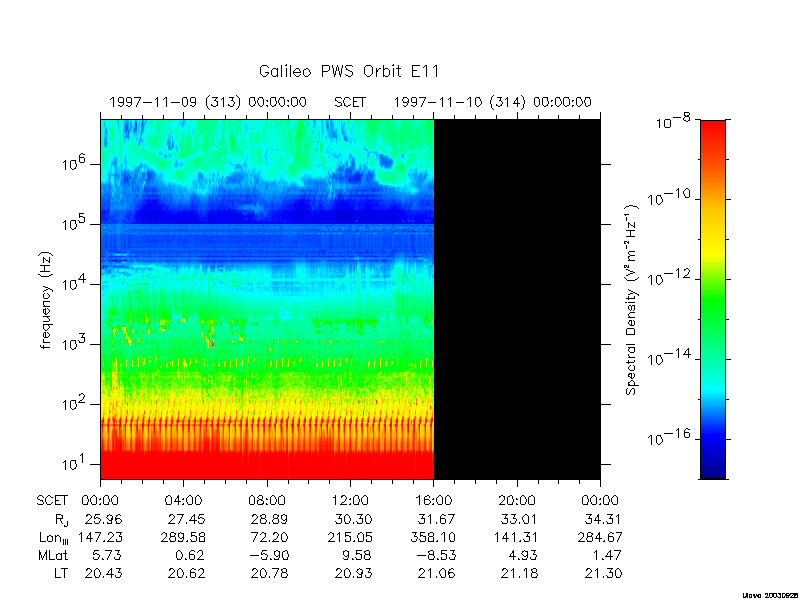Screen dimensions: 800x600
Task: Click the LT value "20.62"
Action: (x=186, y=573)
